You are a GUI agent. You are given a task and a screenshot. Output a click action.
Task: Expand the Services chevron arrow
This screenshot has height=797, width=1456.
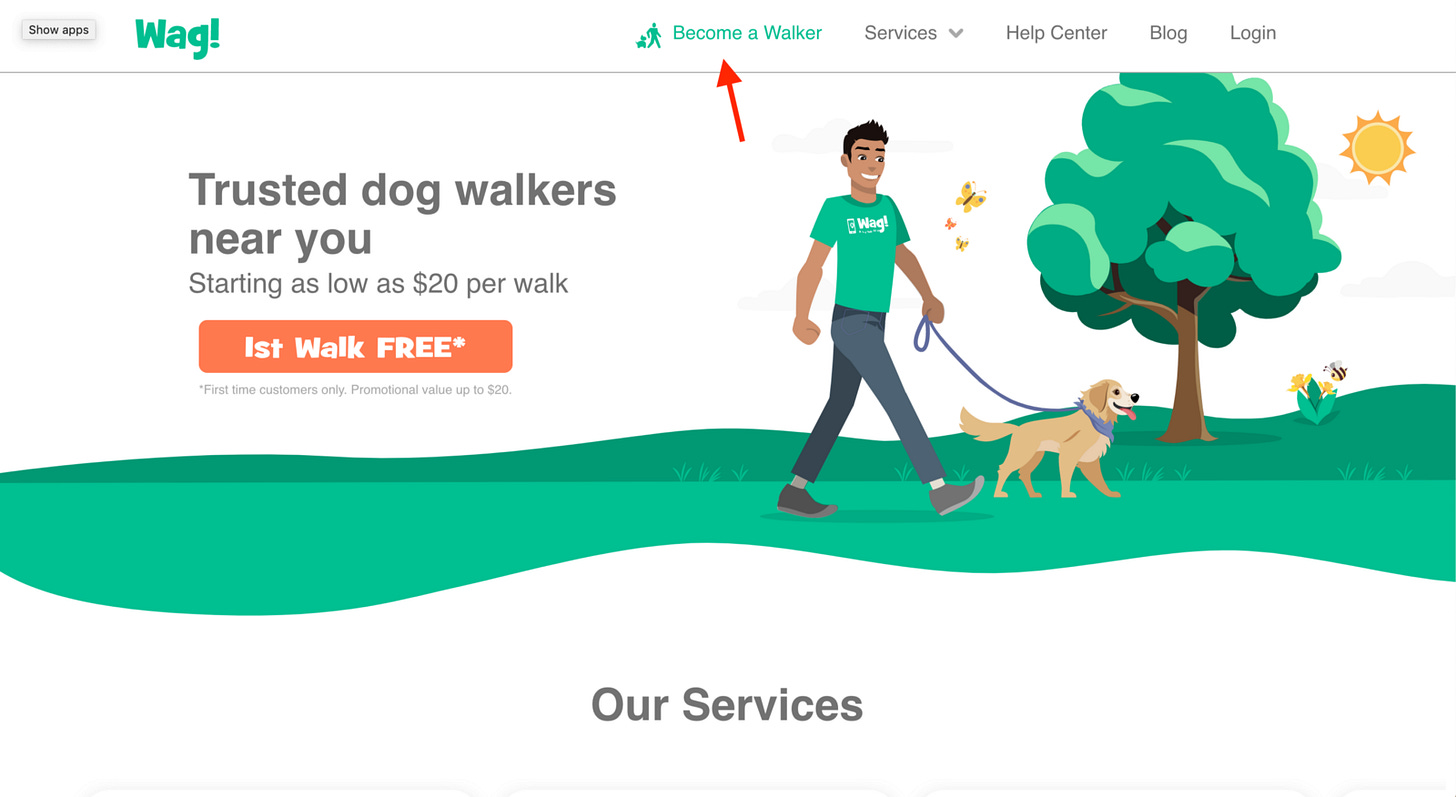click(x=956, y=33)
